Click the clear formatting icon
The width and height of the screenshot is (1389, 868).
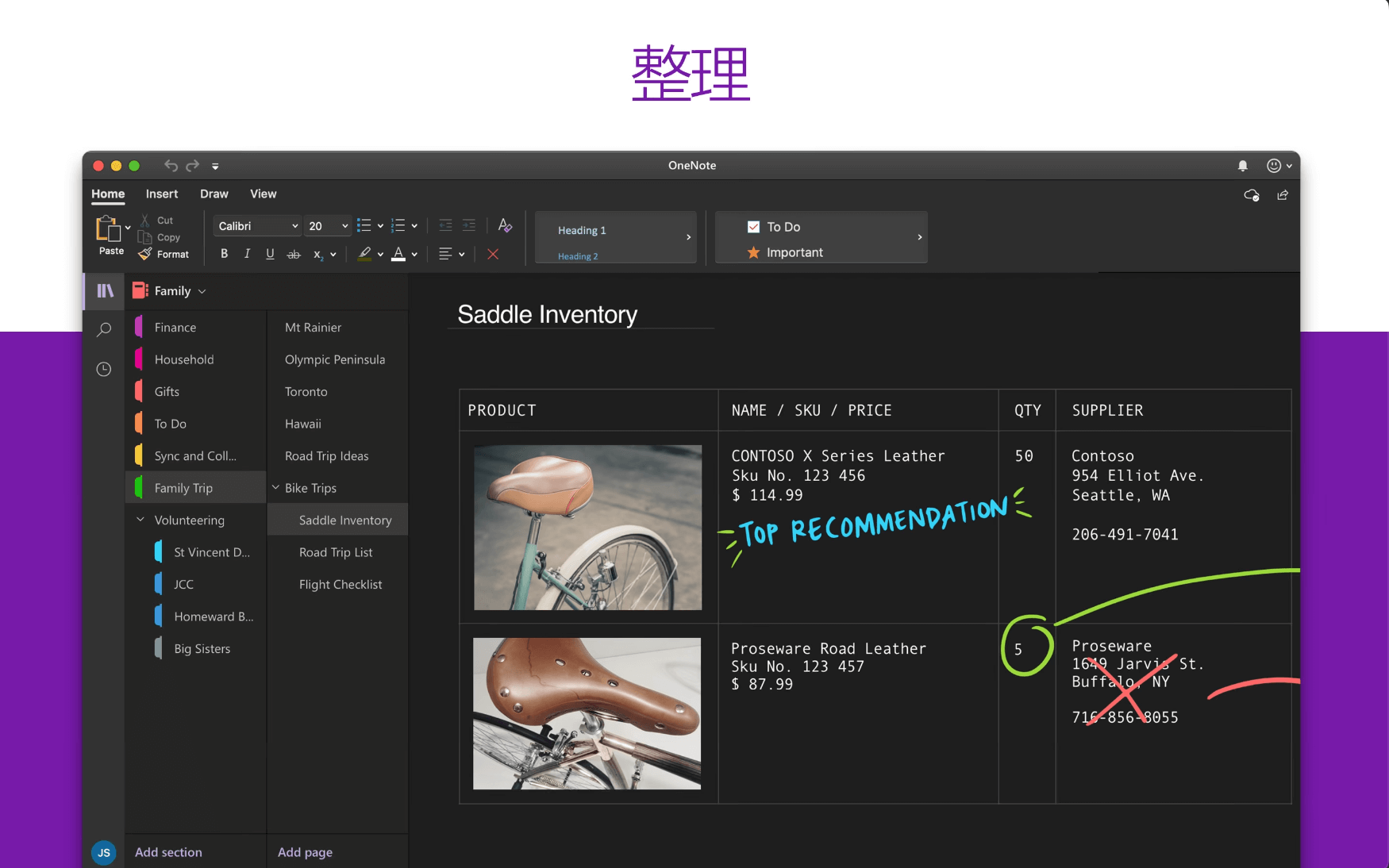point(504,225)
